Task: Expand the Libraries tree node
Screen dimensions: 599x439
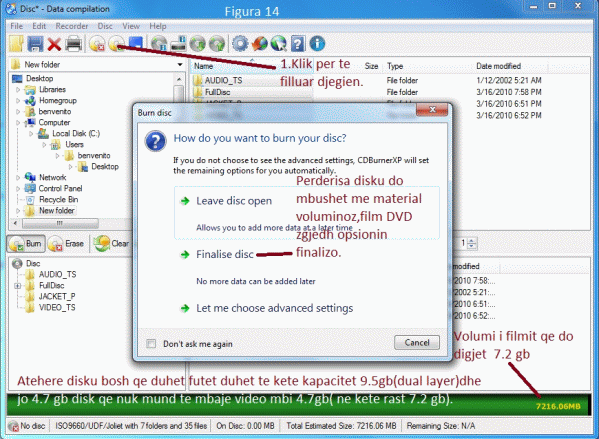Action: [18, 90]
